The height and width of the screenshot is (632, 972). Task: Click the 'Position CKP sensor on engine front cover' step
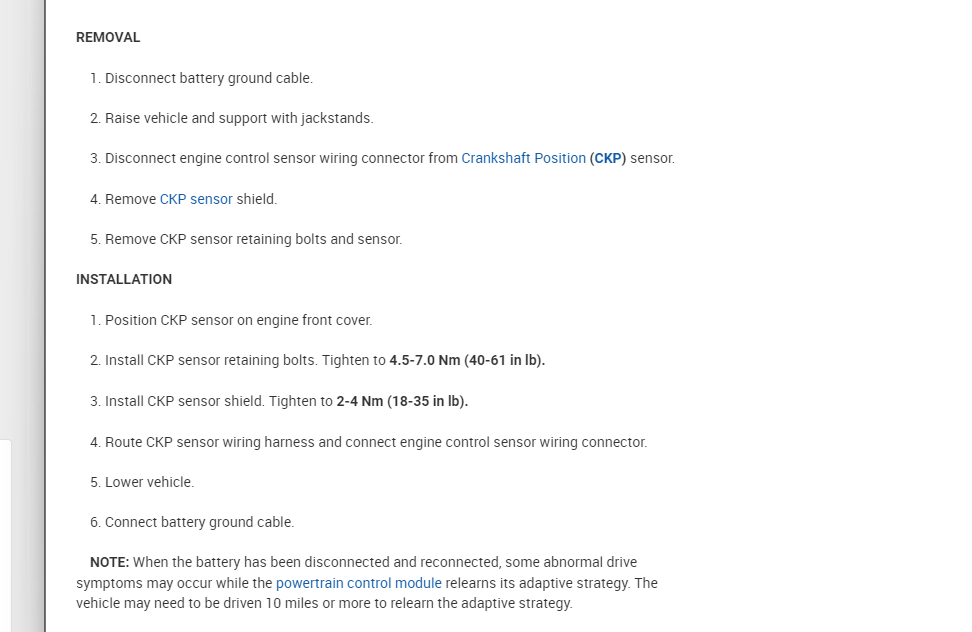pyautogui.click(x=238, y=320)
